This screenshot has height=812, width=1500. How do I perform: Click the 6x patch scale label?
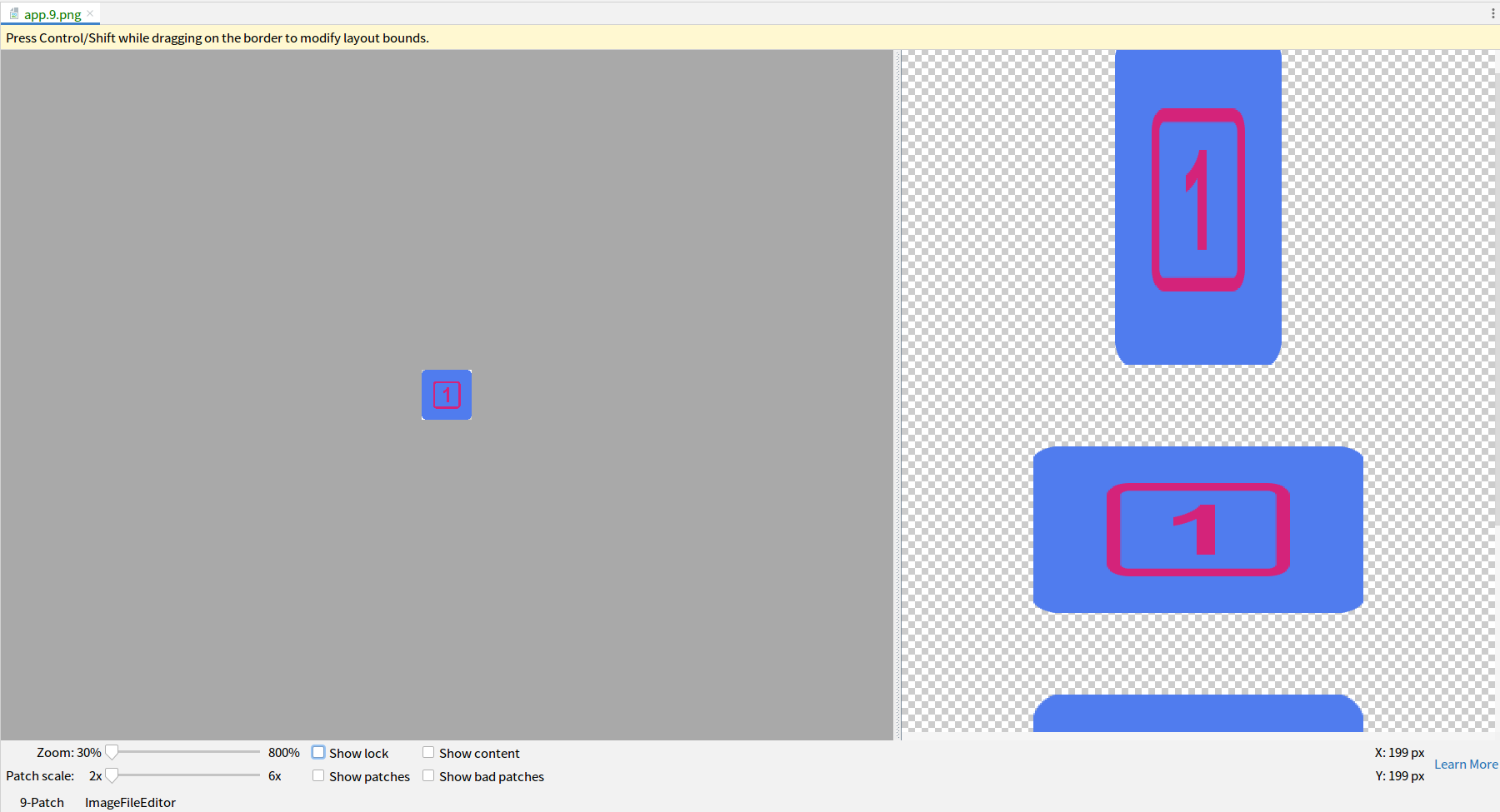(275, 775)
